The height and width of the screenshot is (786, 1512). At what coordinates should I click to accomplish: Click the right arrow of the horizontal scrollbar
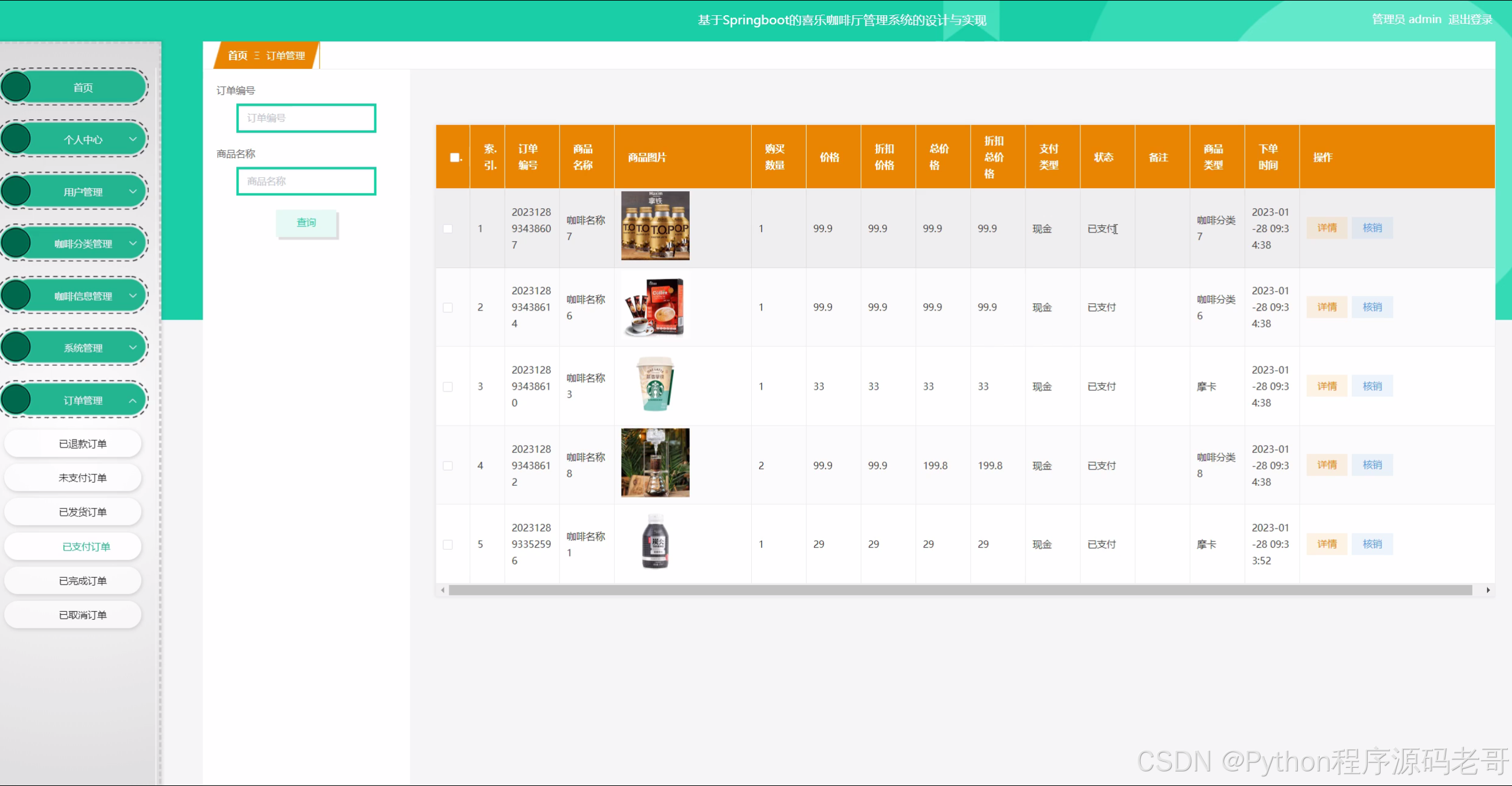click(1488, 590)
